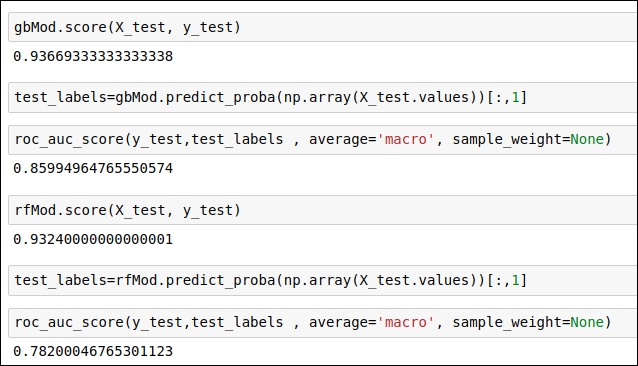Click the gbMod.score(X_test, y_test) code cell
Viewport: 638px width, 366px height.
(323, 27)
